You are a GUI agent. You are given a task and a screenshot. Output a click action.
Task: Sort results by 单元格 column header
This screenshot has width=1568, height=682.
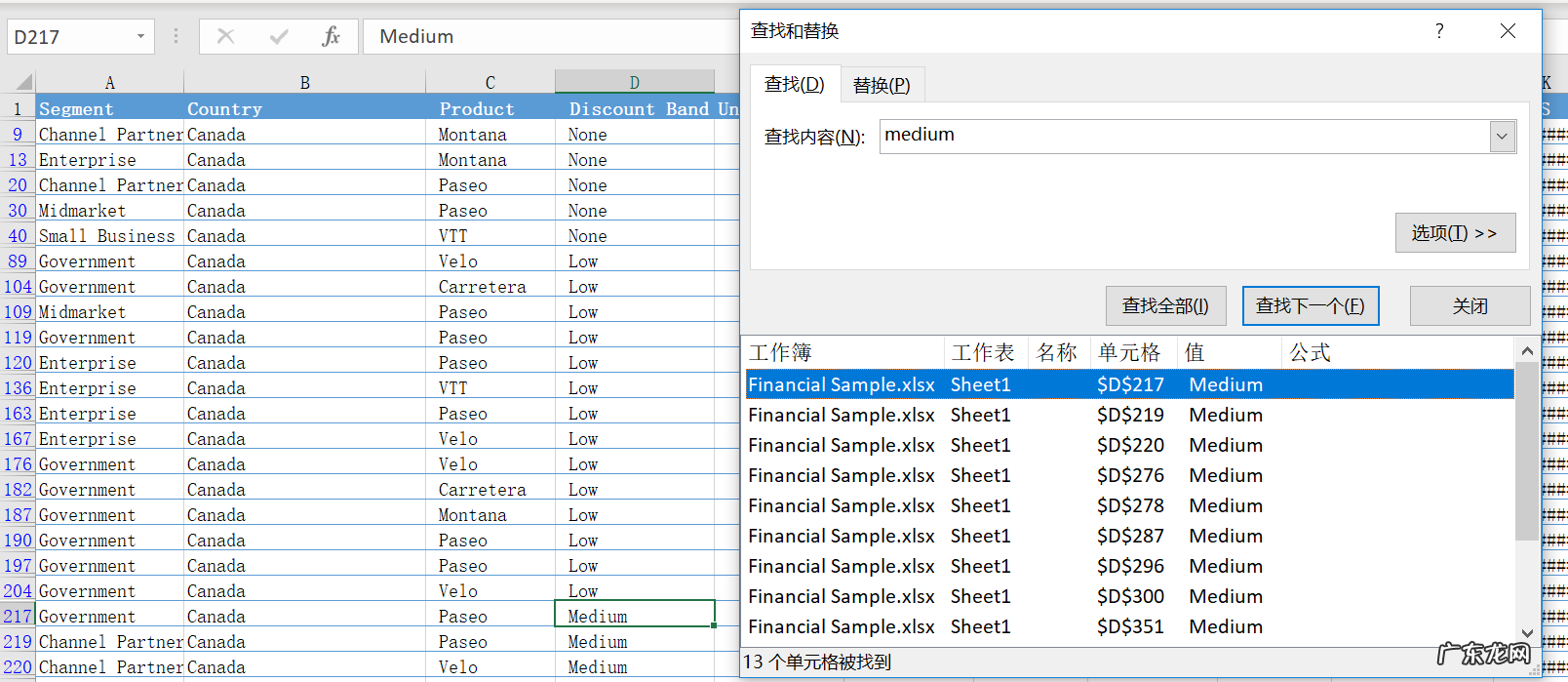pos(1129,352)
